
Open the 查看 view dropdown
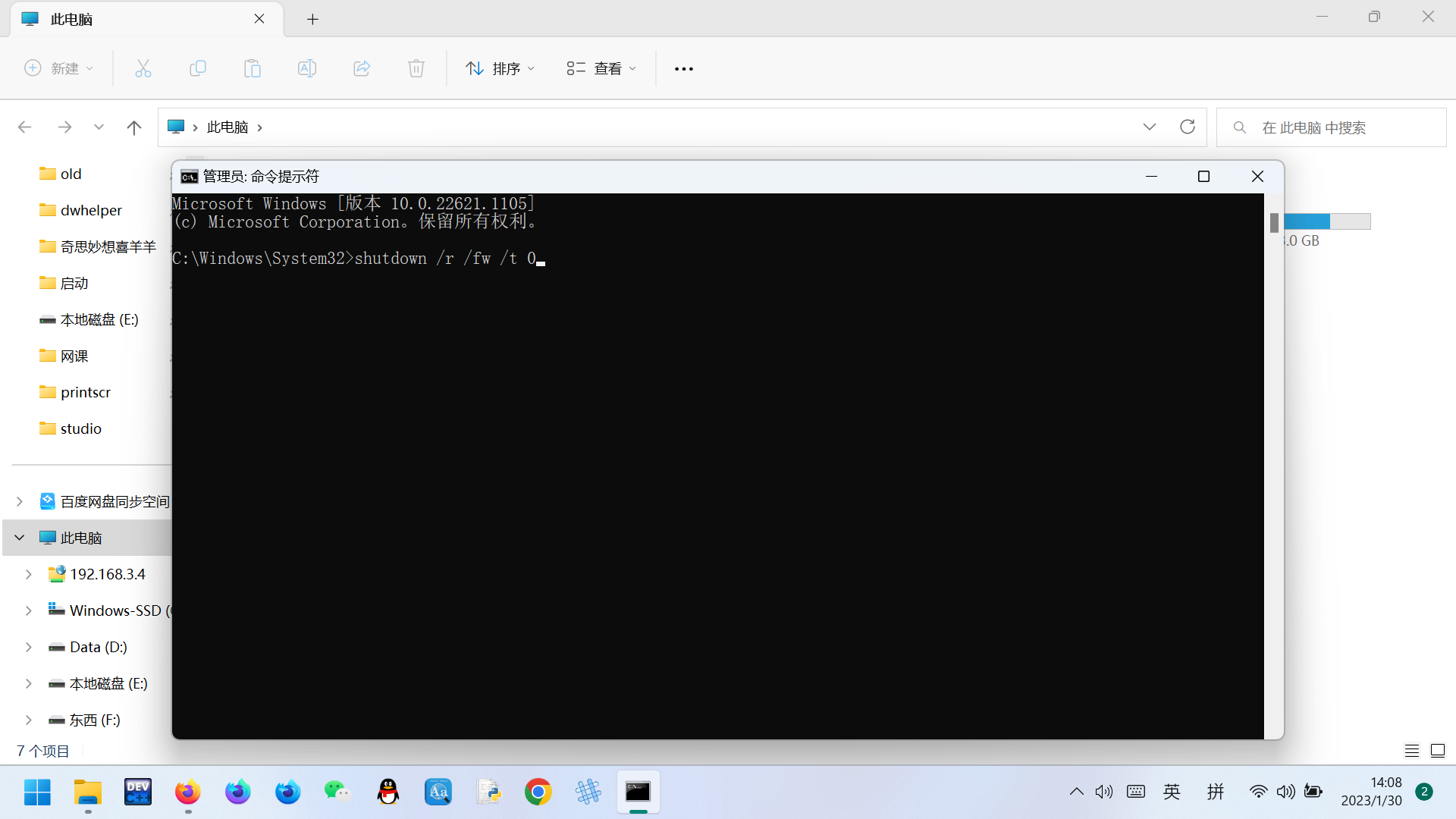602,68
